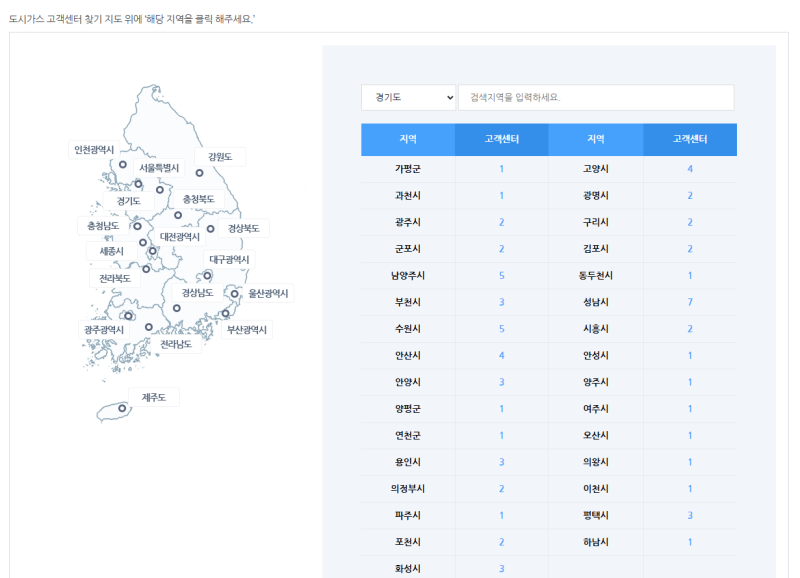Open 광명시 customer center count 2
Screen dimensions: 800x578
click(x=690, y=195)
